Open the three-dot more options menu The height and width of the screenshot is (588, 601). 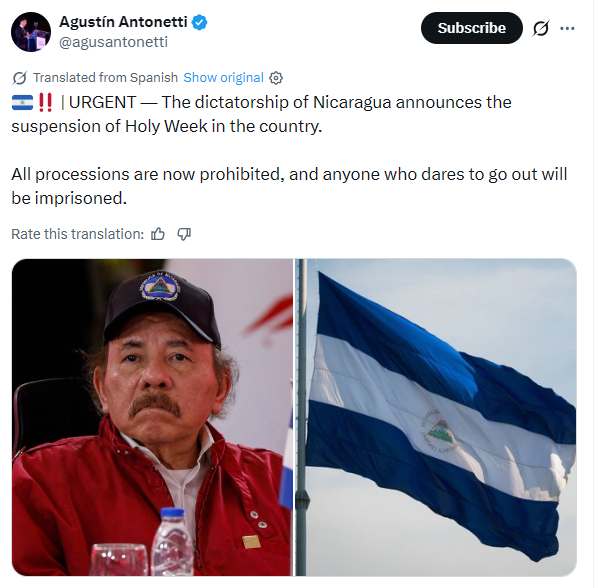pos(567,28)
